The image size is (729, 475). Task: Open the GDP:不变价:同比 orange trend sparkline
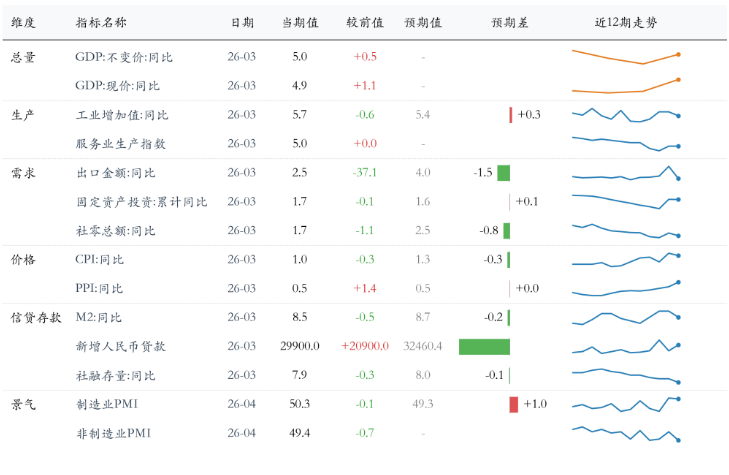[626, 57]
